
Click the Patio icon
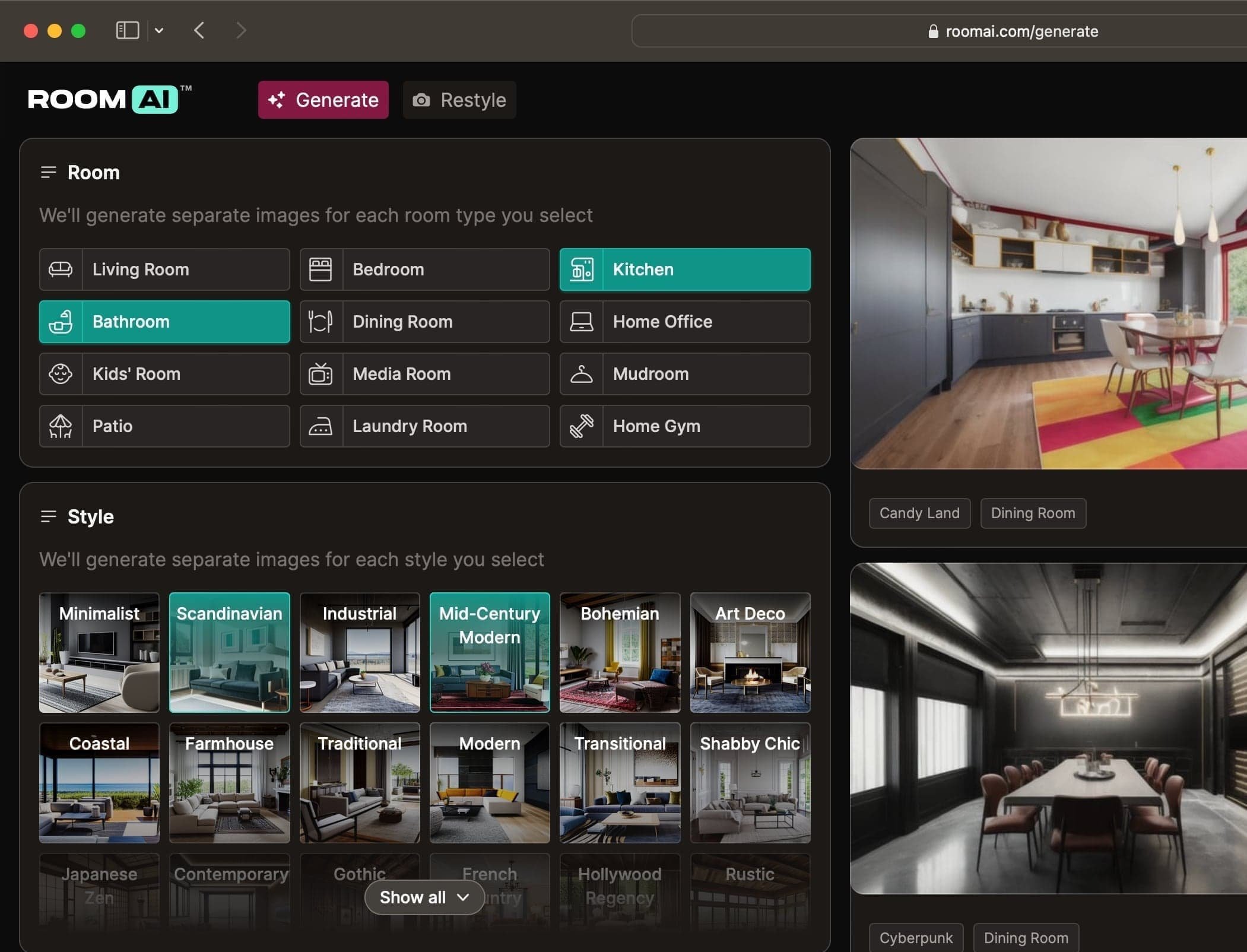(x=61, y=425)
